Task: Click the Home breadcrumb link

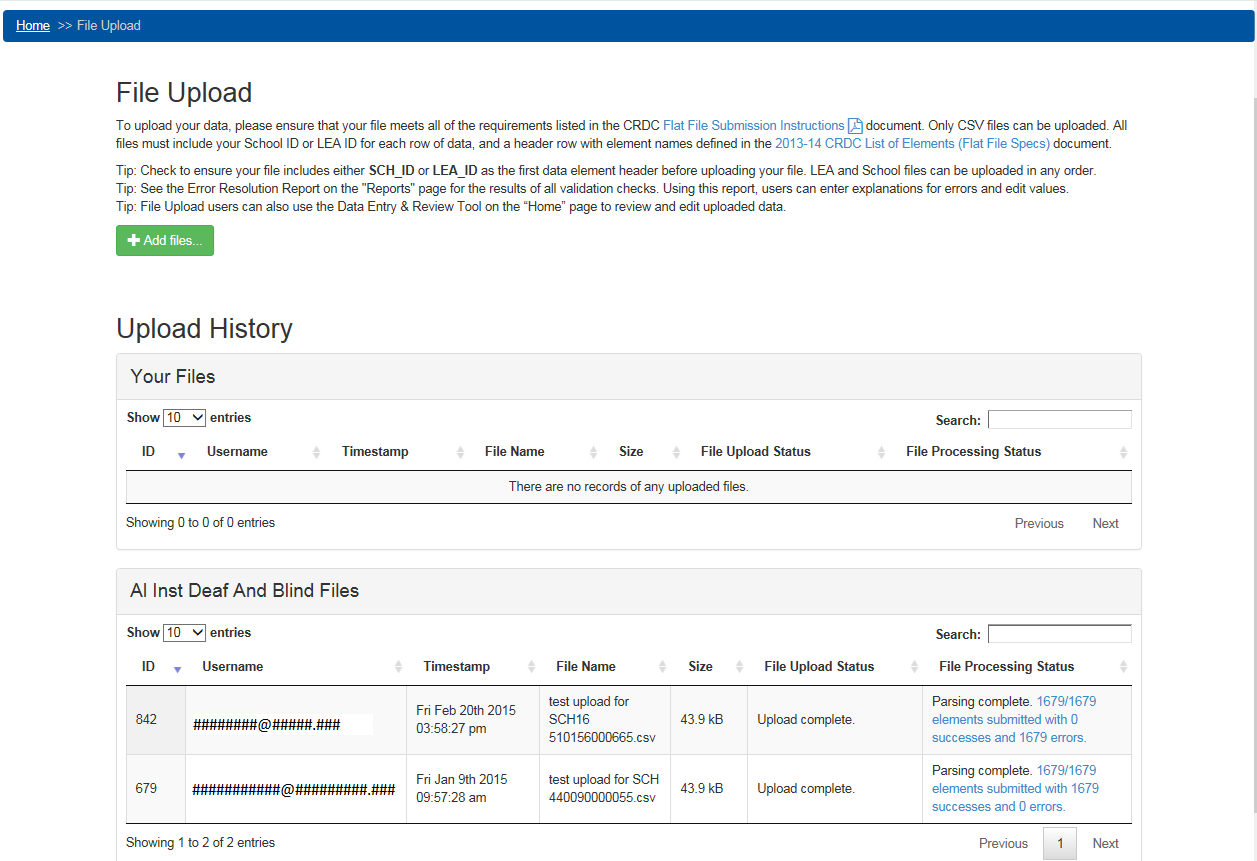Action: point(33,26)
